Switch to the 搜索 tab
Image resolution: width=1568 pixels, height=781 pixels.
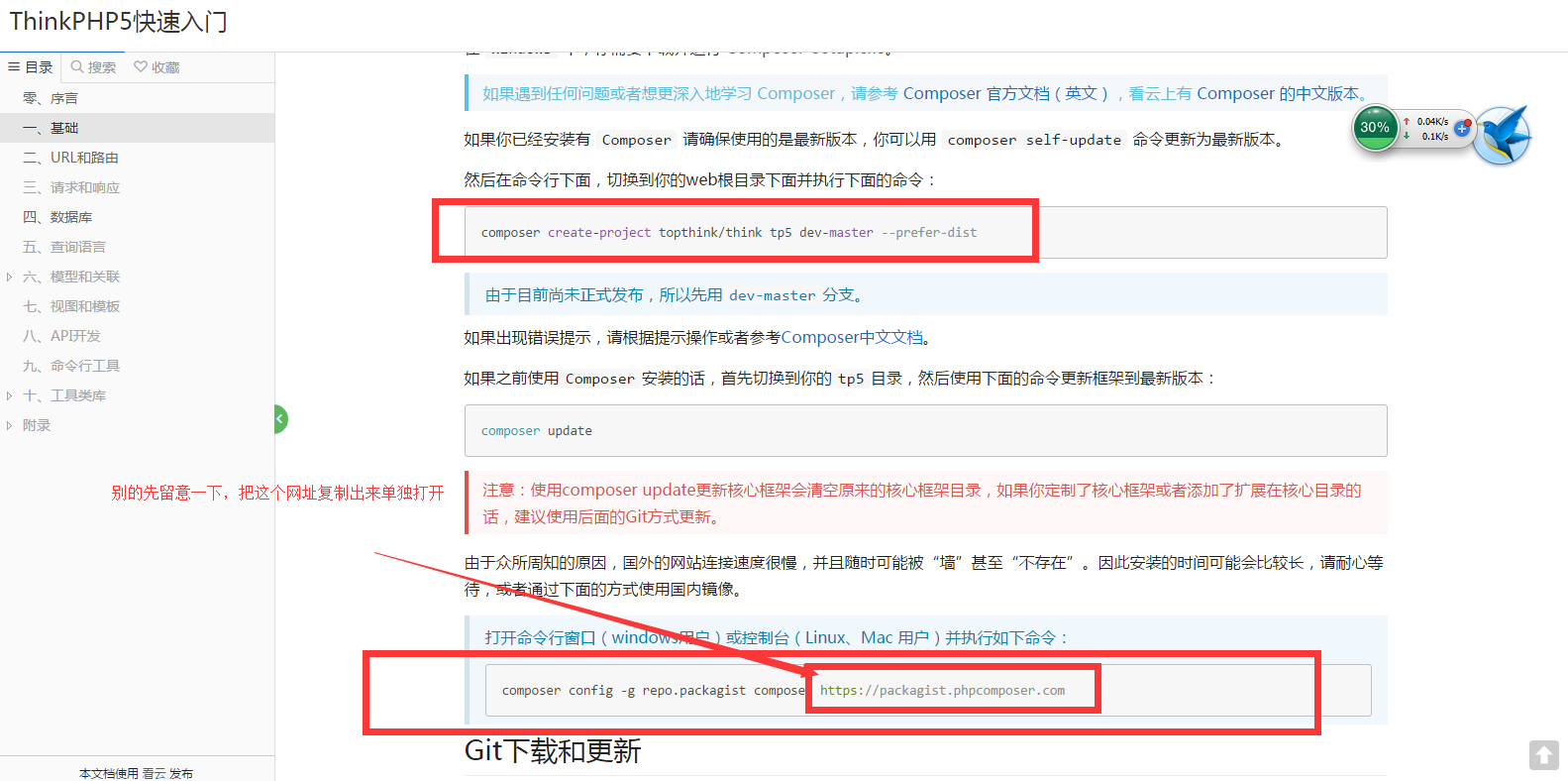(x=93, y=67)
